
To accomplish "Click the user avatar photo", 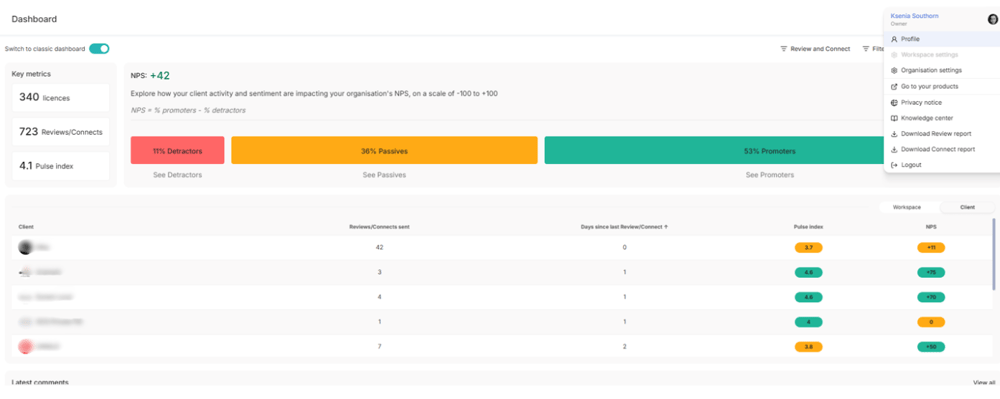I will pyautogui.click(x=992, y=19).
